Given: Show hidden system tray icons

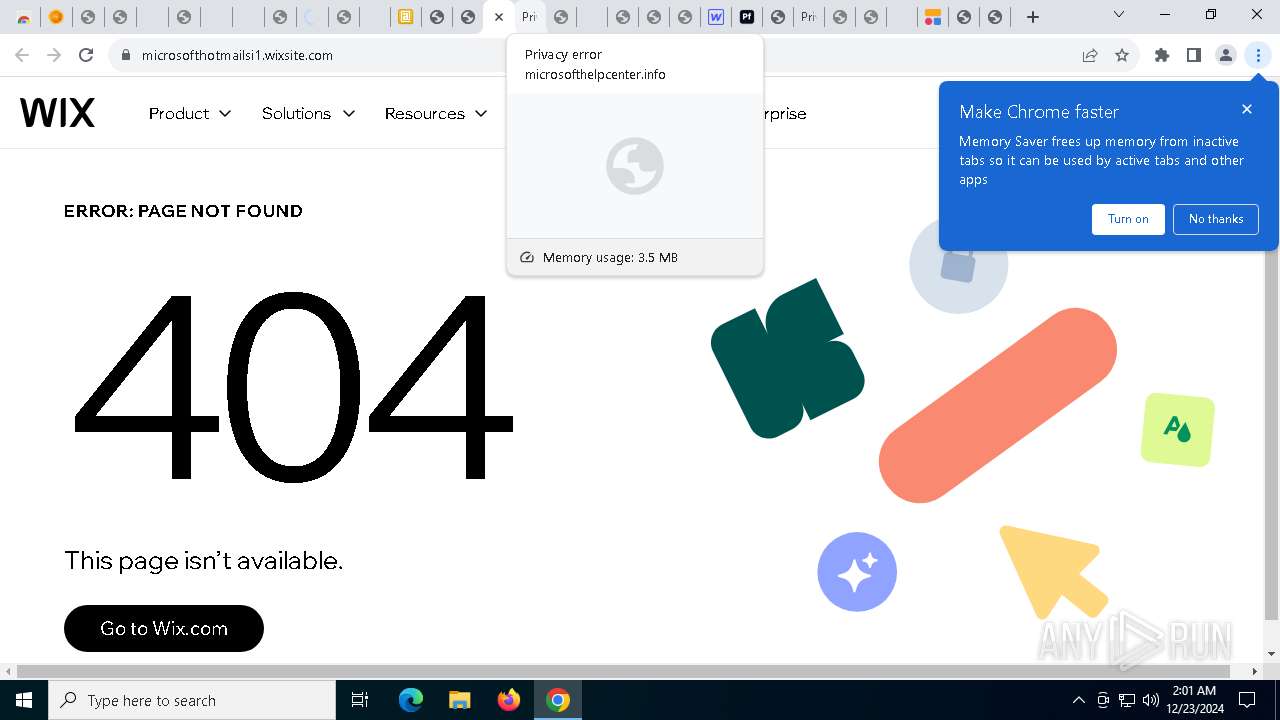Looking at the screenshot, I should point(1078,700).
